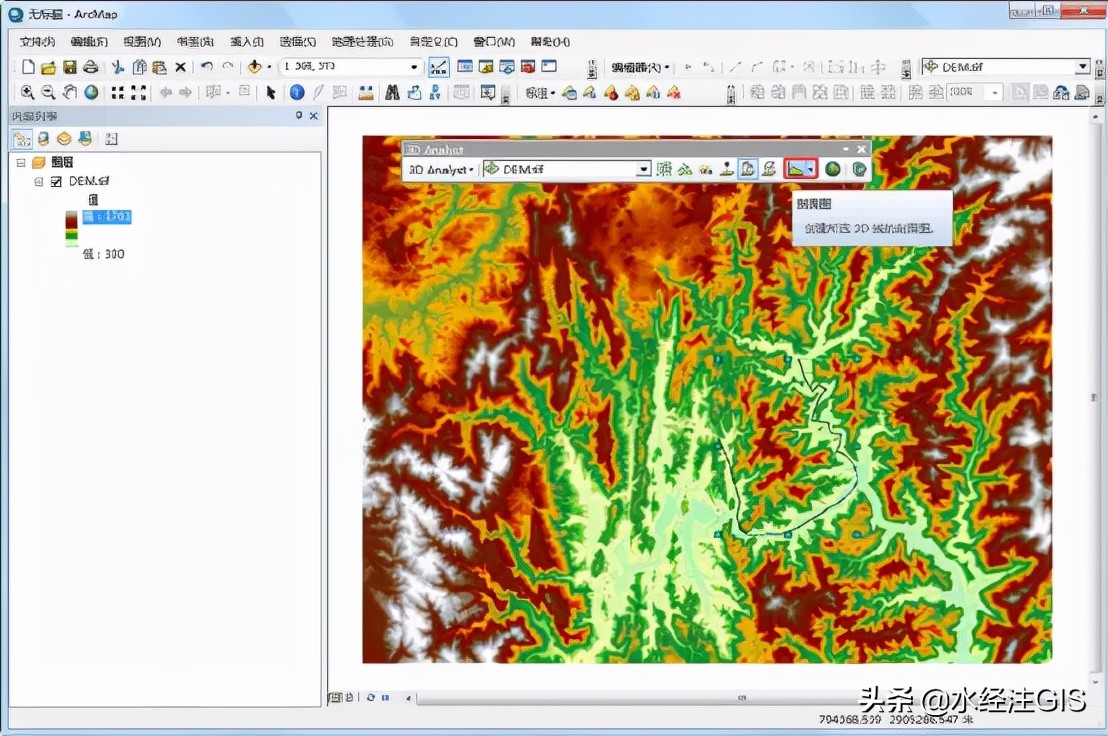Switch to List By Source view
The width and height of the screenshot is (1108, 736).
point(43,139)
